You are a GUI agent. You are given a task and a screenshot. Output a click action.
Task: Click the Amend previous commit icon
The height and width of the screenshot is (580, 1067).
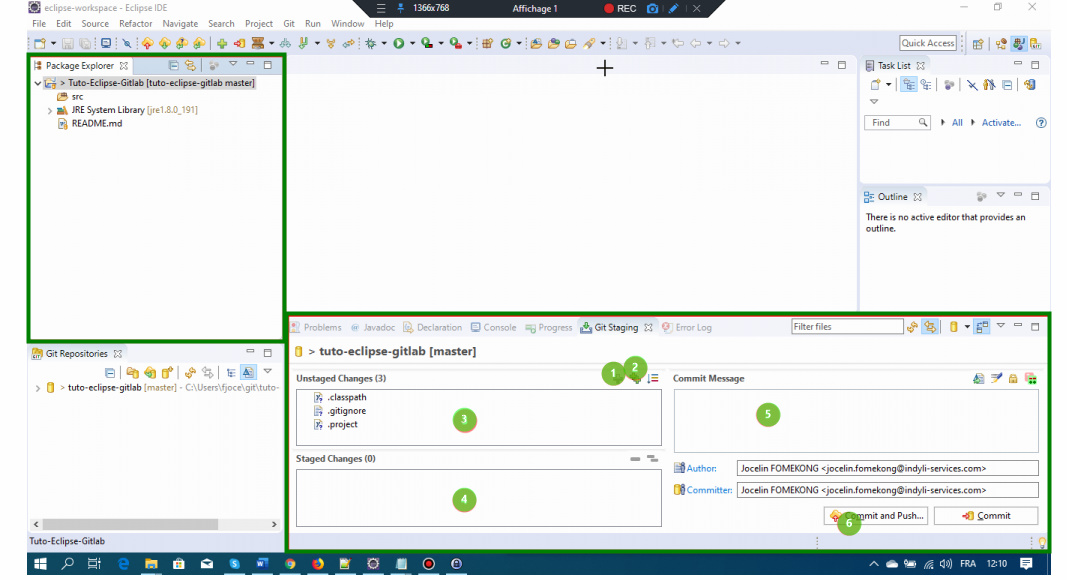coord(979,378)
